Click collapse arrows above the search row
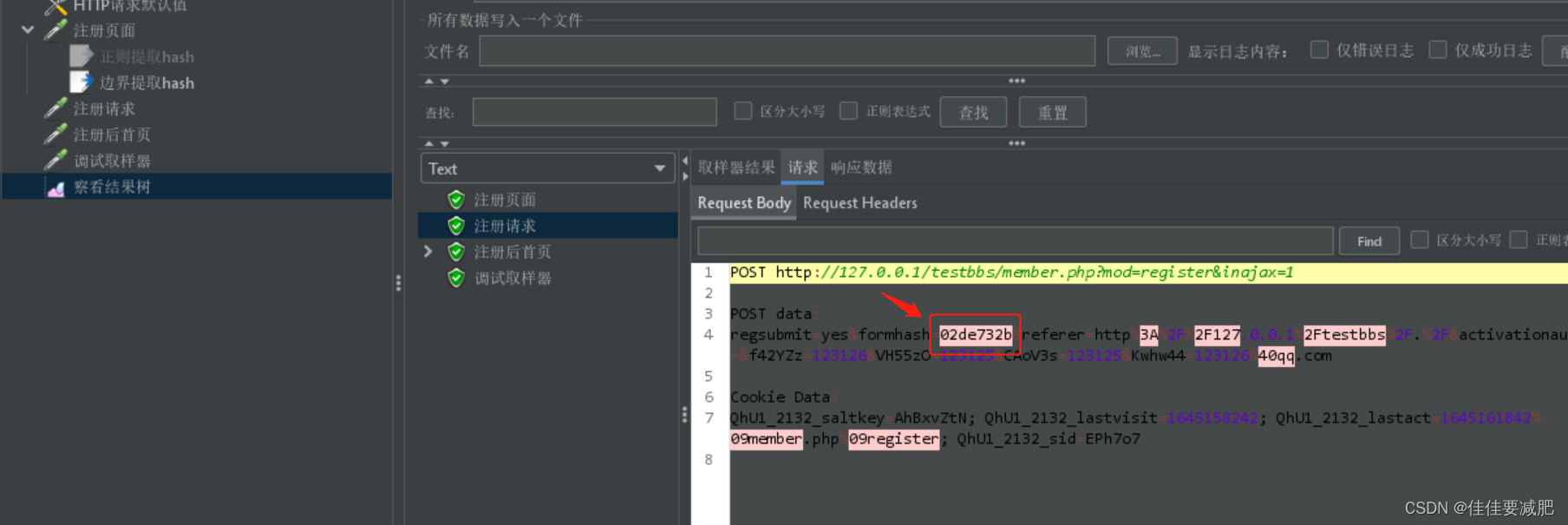 pos(437,81)
